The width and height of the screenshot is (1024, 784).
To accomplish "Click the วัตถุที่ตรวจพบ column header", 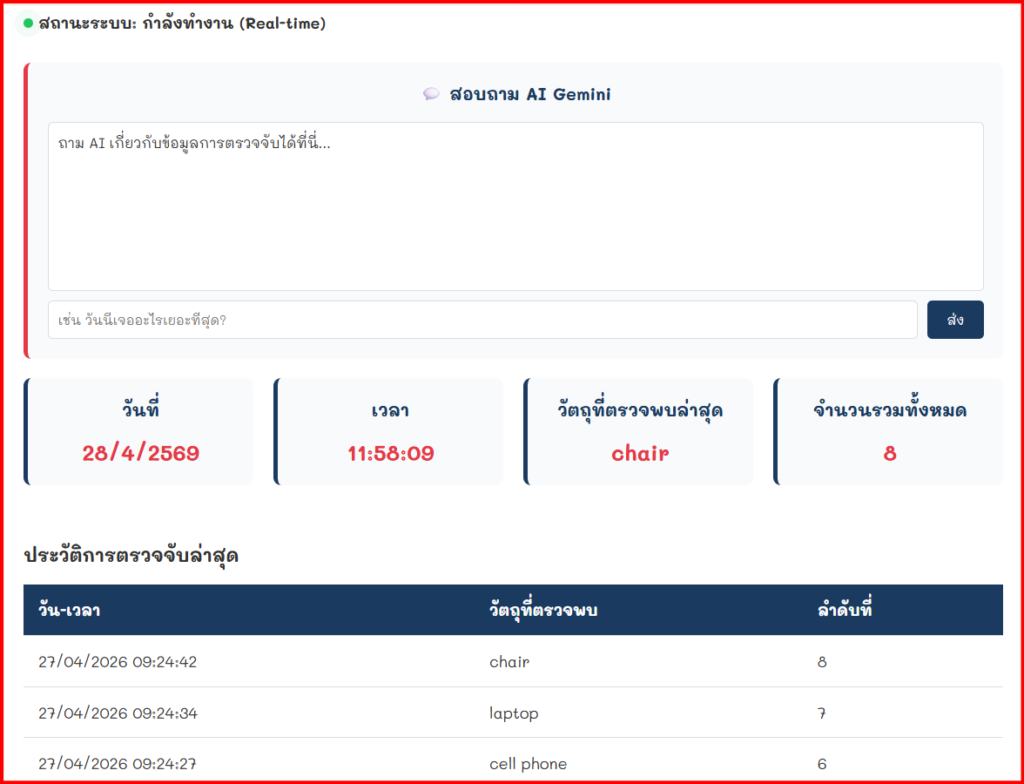I will [543, 610].
